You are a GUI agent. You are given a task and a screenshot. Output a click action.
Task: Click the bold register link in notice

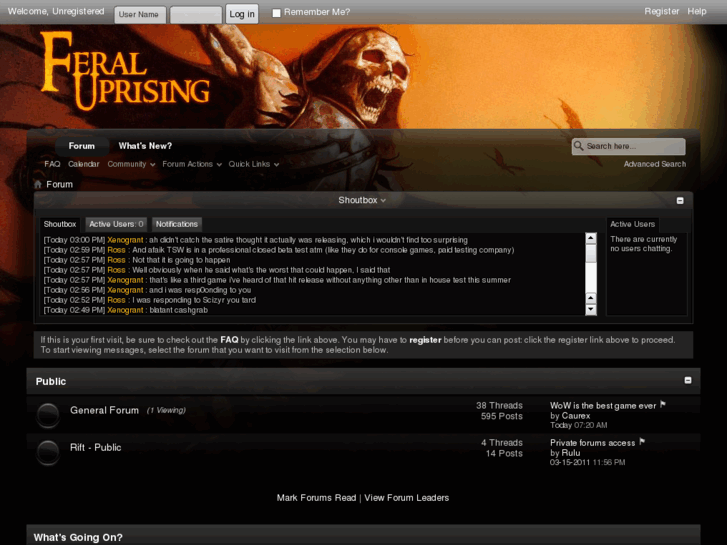pyautogui.click(x=425, y=340)
